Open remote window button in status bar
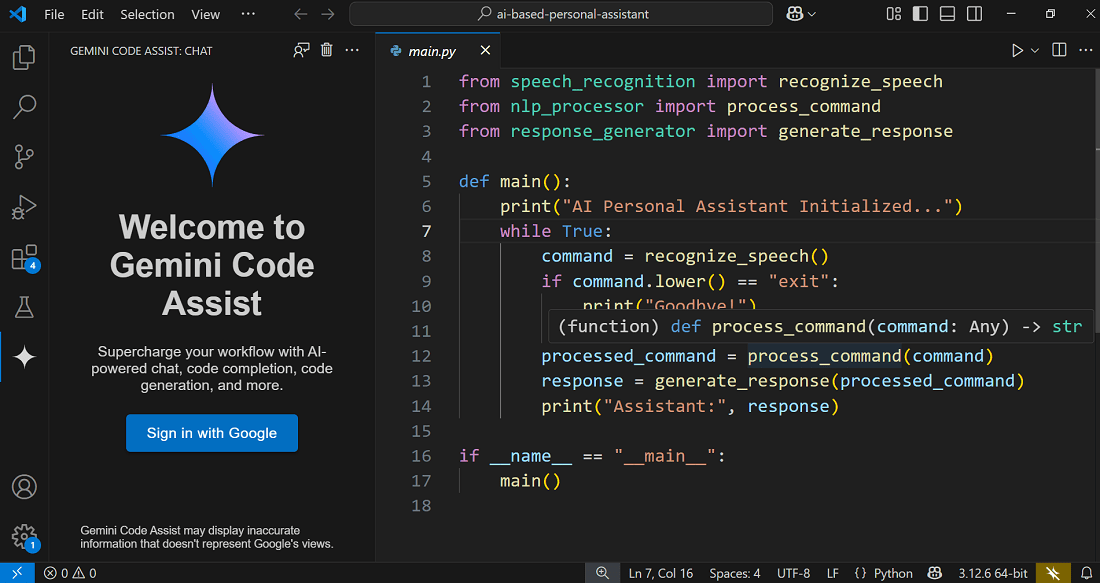Viewport: 1100px width, 583px height. 17,573
